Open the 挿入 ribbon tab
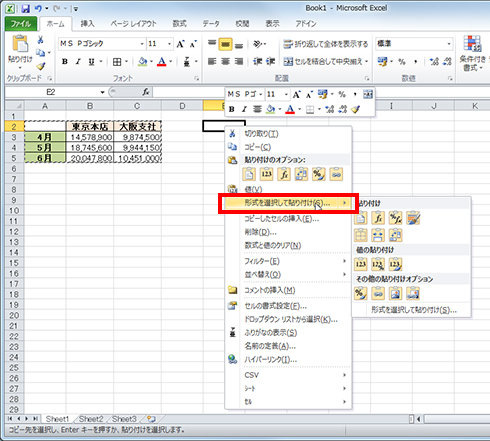 (x=87, y=24)
